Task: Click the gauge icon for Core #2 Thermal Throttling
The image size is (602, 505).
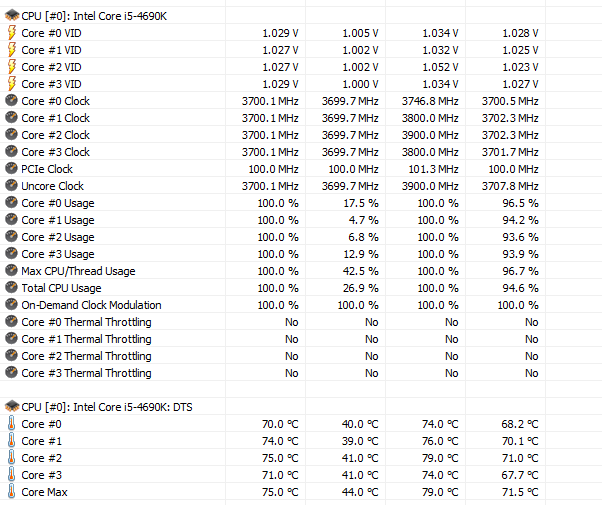Action: coord(12,356)
